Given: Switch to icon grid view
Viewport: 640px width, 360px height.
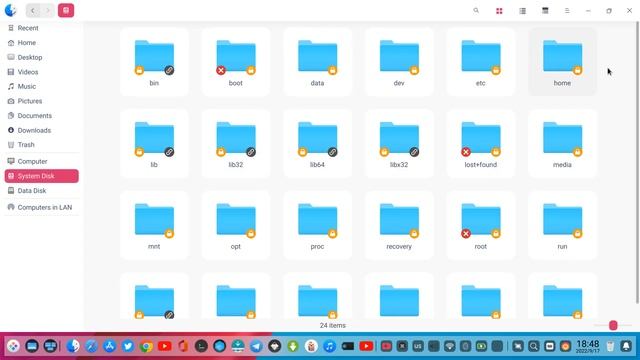Looking at the screenshot, I should tap(499, 11).
